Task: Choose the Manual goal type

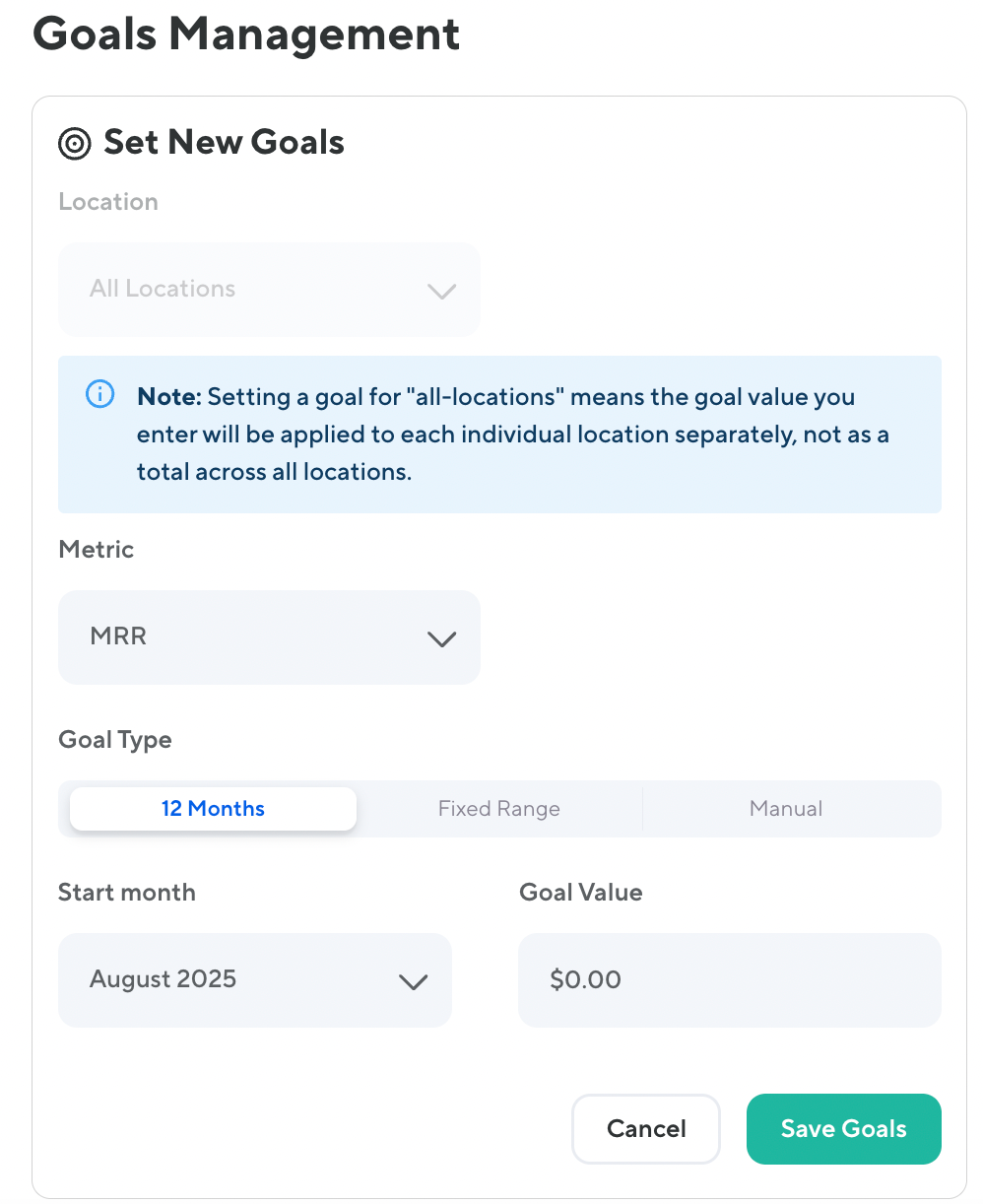Action: [x=786, y=809]
